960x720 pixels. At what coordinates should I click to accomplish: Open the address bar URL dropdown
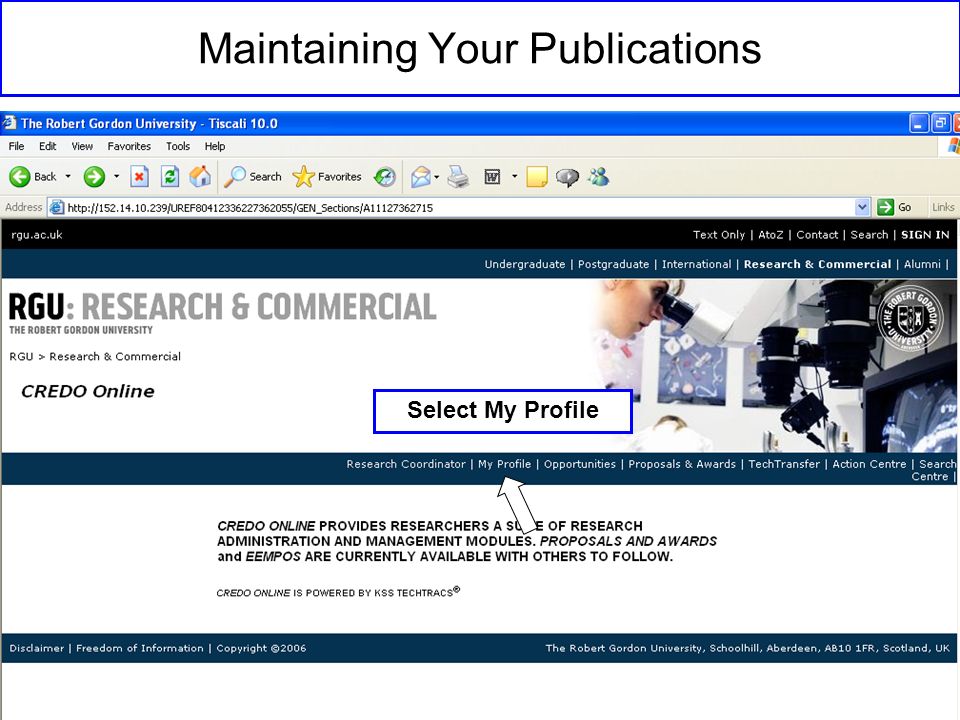(862, 208)
